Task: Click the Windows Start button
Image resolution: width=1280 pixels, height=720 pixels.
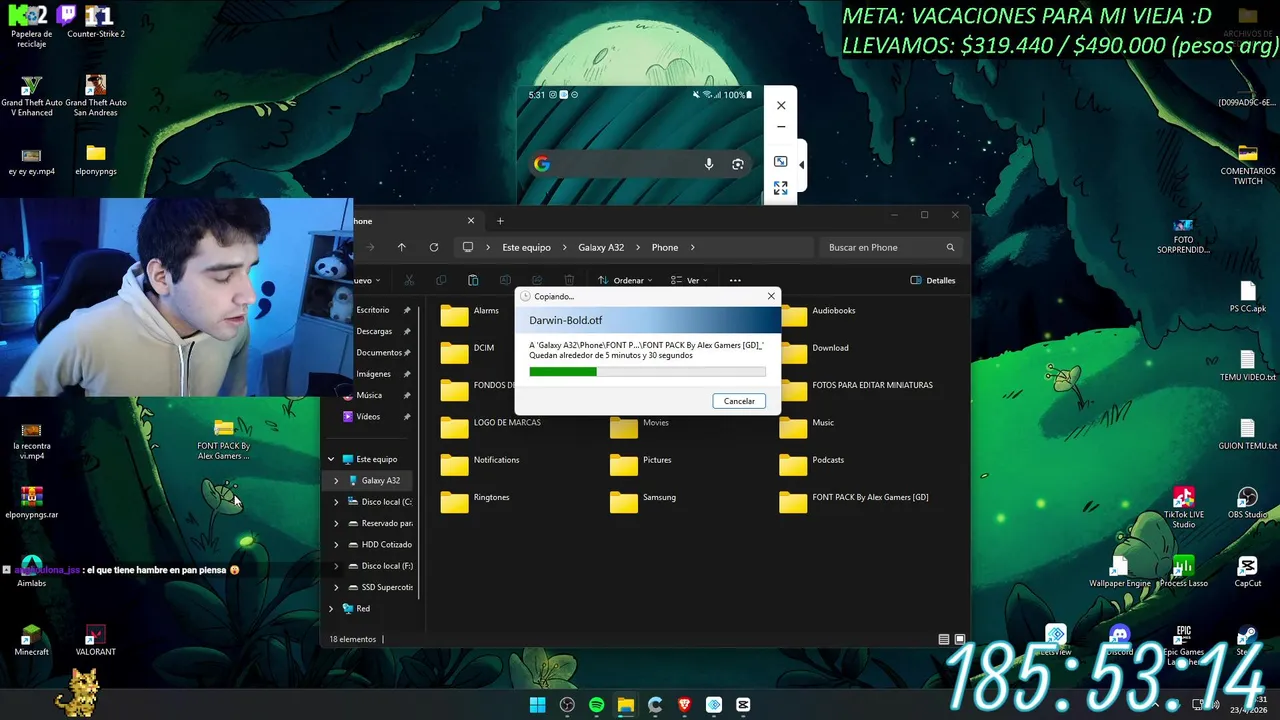Action: 537,705
